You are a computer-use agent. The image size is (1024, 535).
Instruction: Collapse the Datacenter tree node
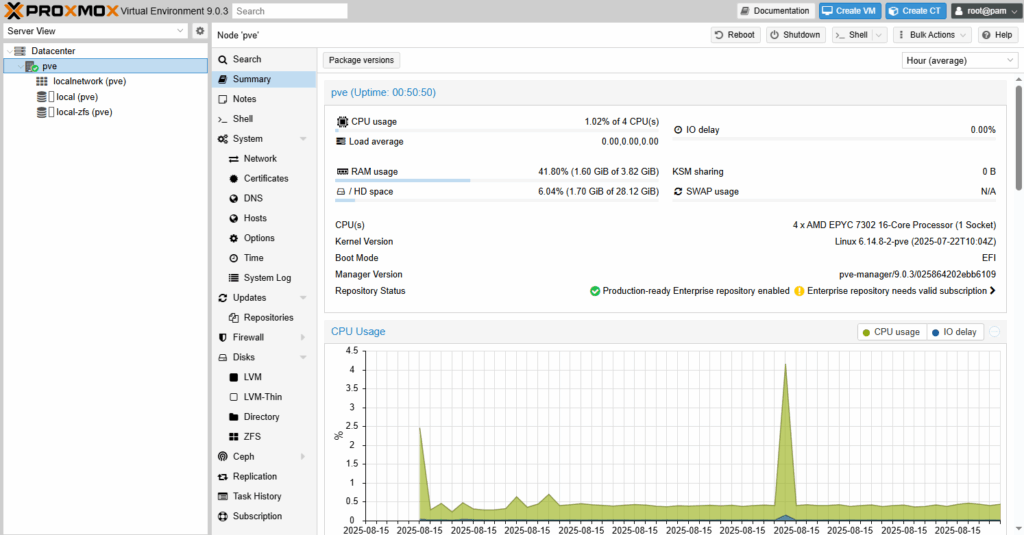click(x=8, y=51)
